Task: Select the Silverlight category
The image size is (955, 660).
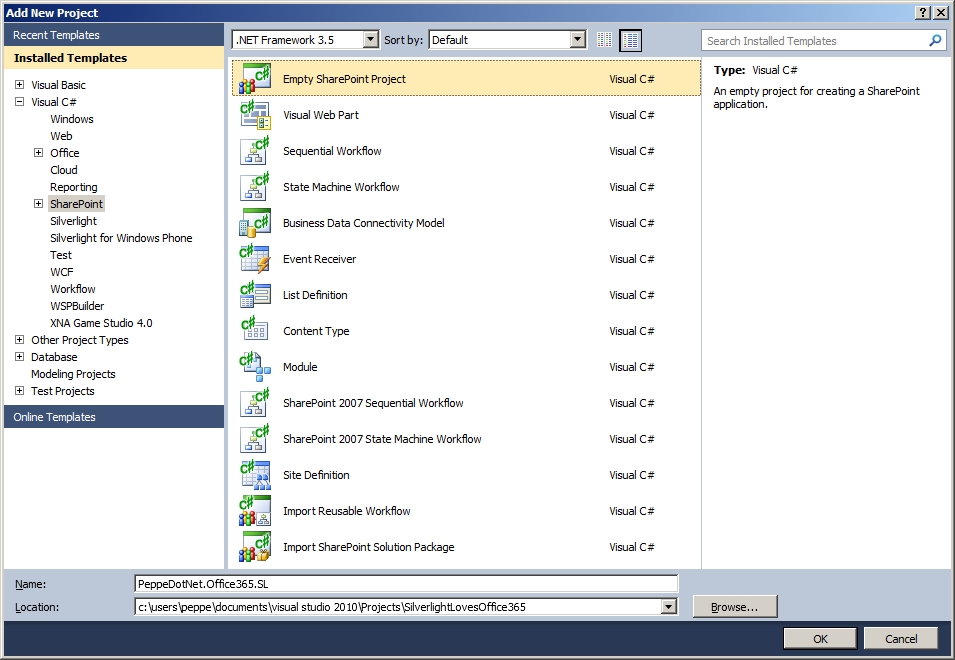Action: click(x=73, y=221)
